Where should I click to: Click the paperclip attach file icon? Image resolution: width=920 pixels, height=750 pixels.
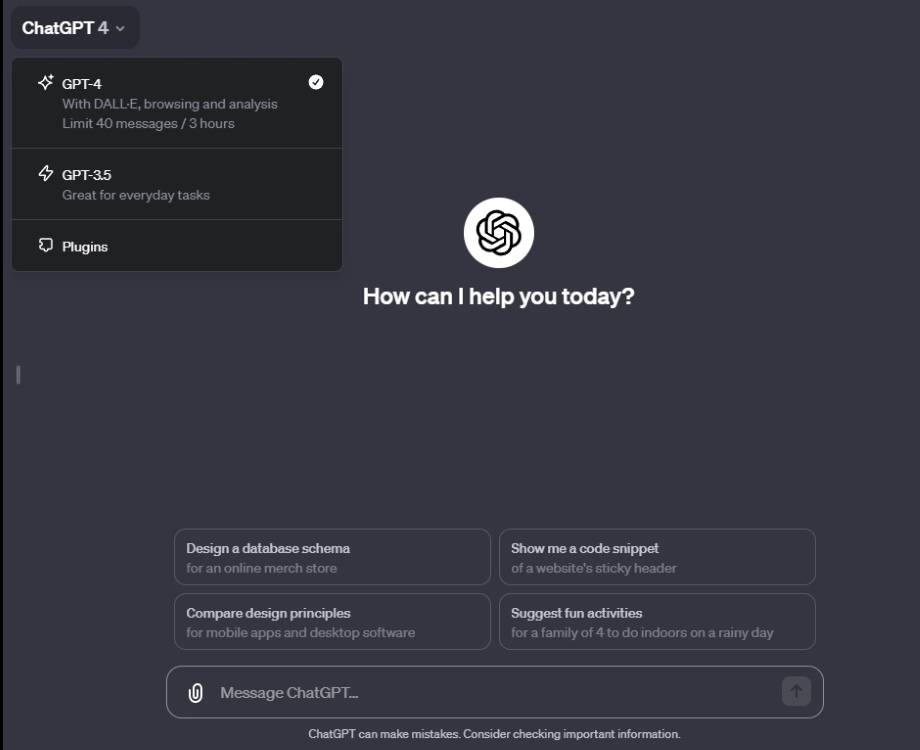point(195,692)
